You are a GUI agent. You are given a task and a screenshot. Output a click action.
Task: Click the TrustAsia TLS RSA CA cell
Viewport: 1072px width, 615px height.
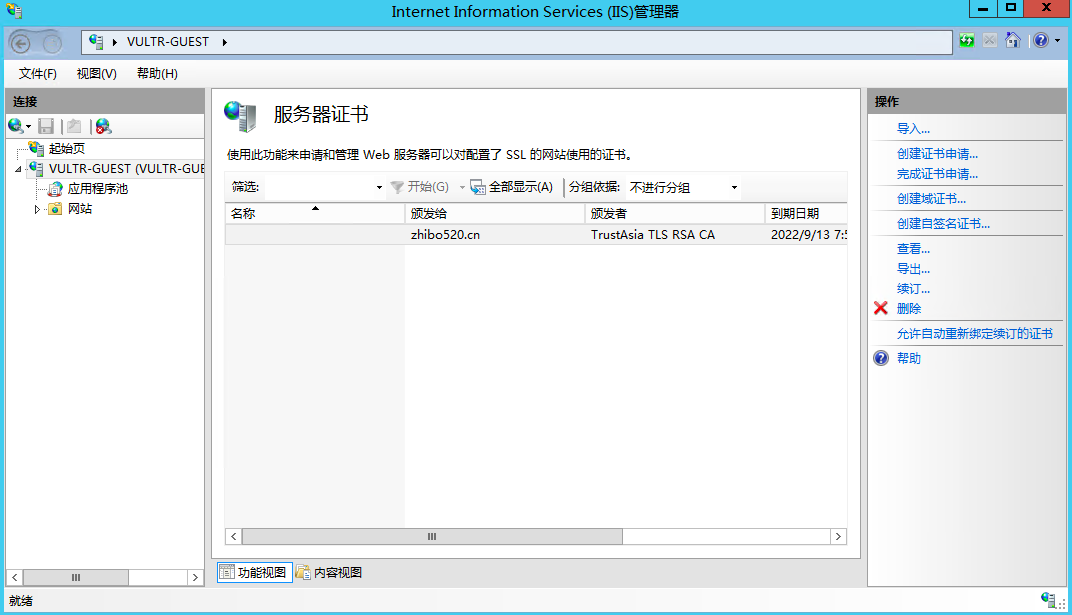[x=653, y=234]
